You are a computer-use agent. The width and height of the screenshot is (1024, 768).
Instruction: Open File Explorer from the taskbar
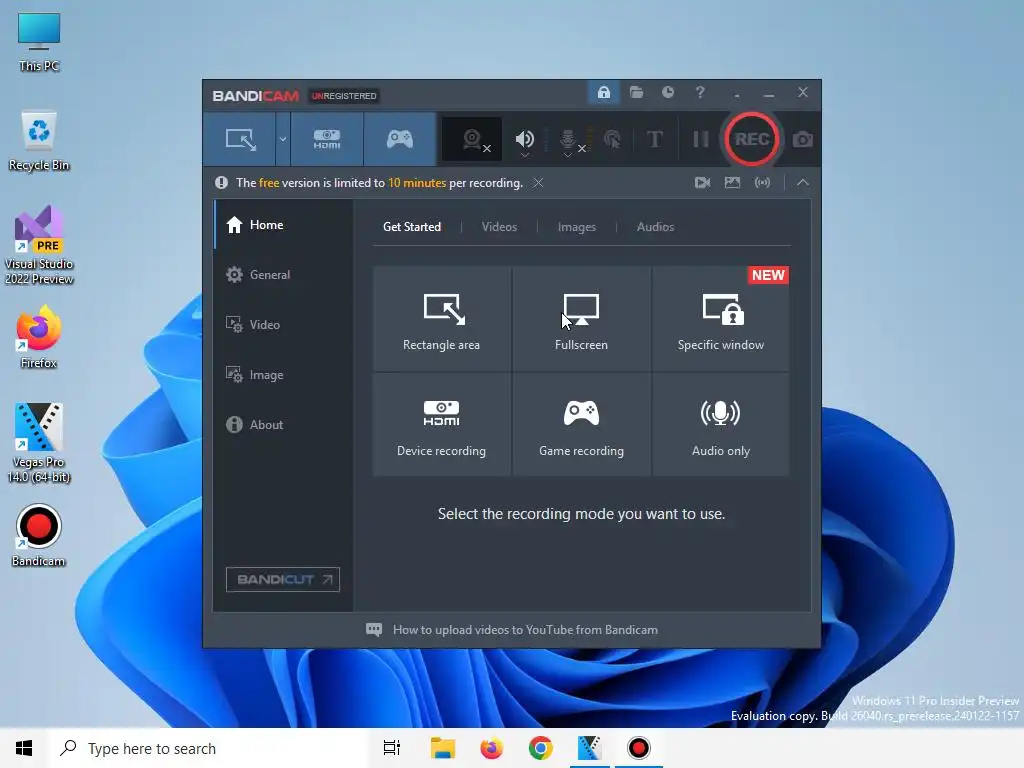point(442,748)
